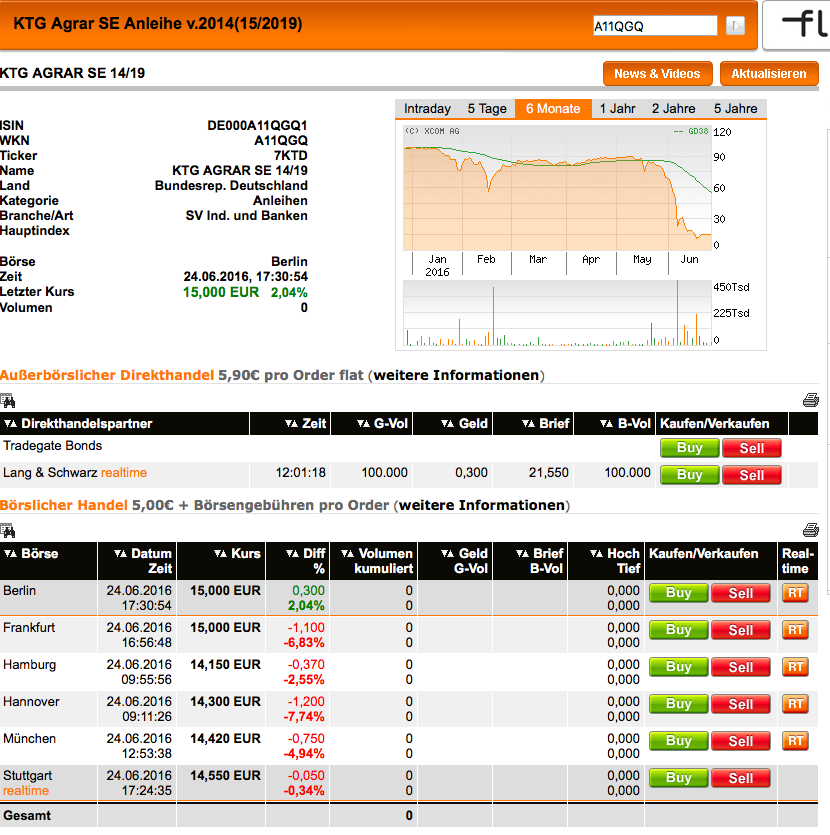This screenshot has height=835, width=830.
Task: Open RT realtime quote for Hannover
Action: pyautogui.click(x=795, y=704)
